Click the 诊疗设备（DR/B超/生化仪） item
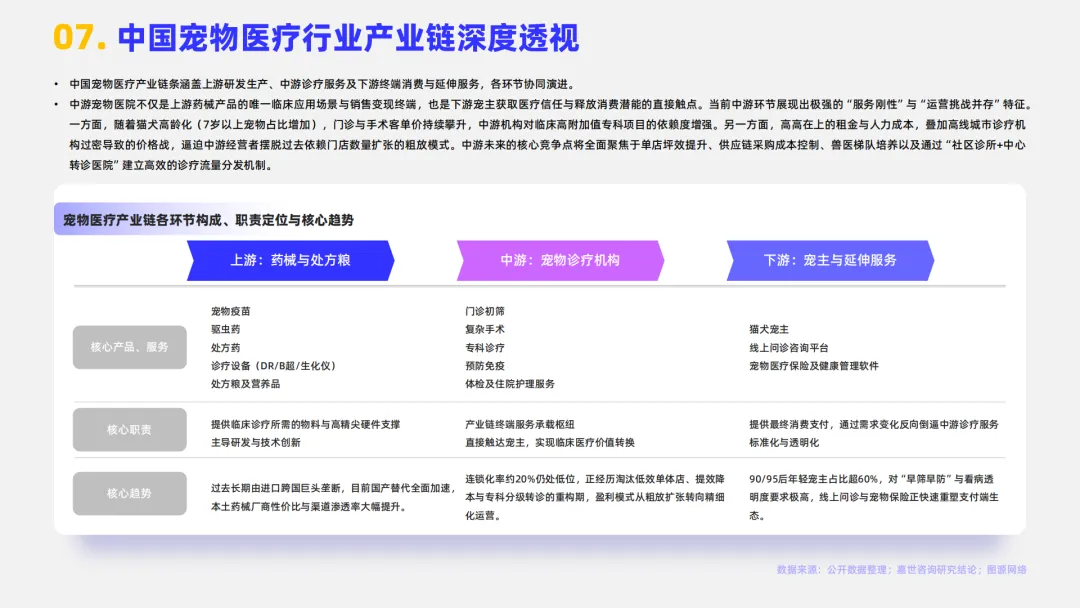Viewport: 1080px width, 608px height. point(273,366)
